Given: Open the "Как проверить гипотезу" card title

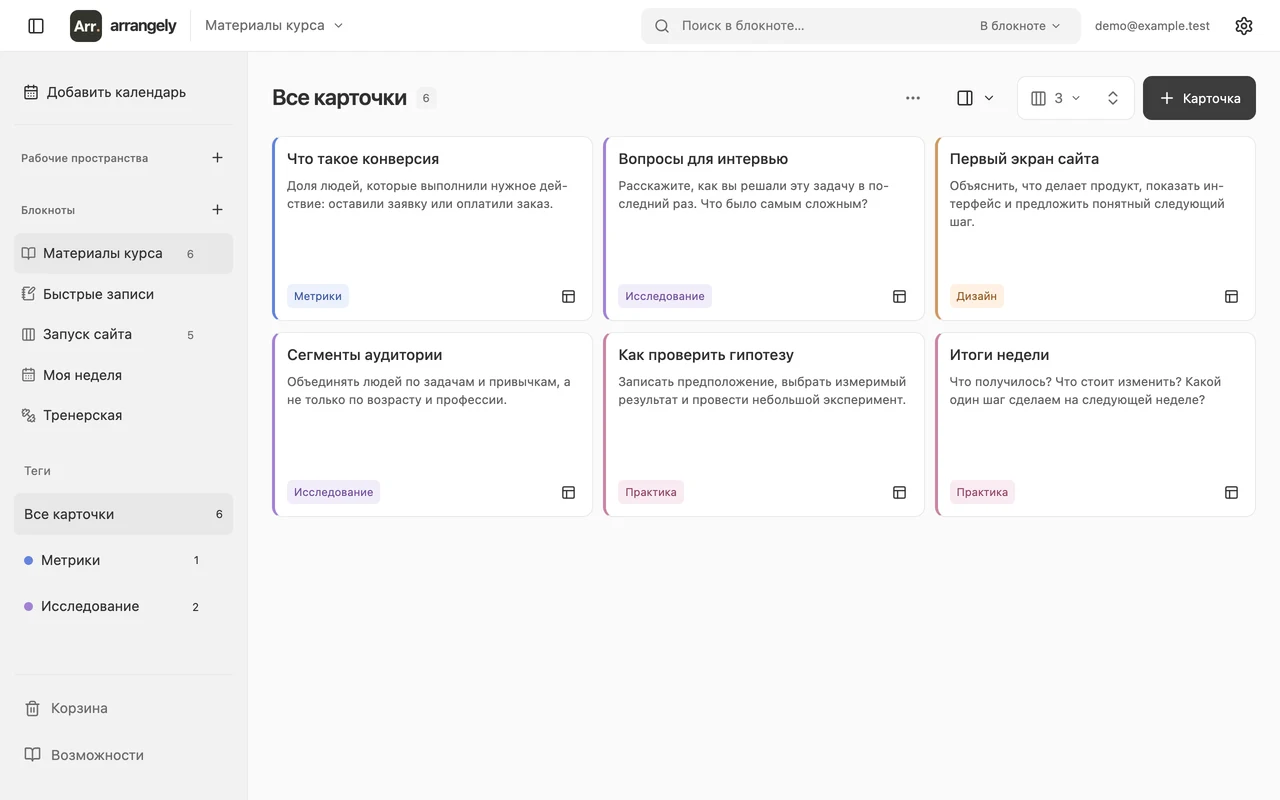Looking at the screenshot, I should pyautogui.click(x=706, y=355).
